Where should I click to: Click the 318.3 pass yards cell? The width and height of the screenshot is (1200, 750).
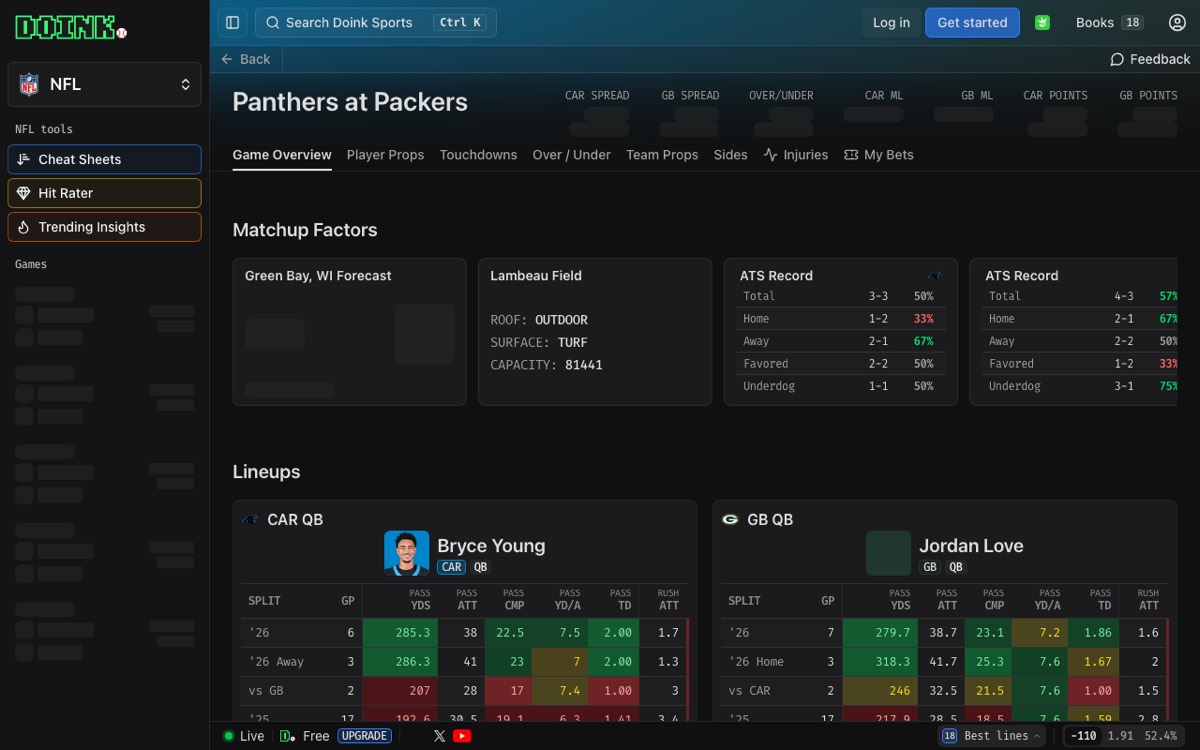[x=879, y=661]
